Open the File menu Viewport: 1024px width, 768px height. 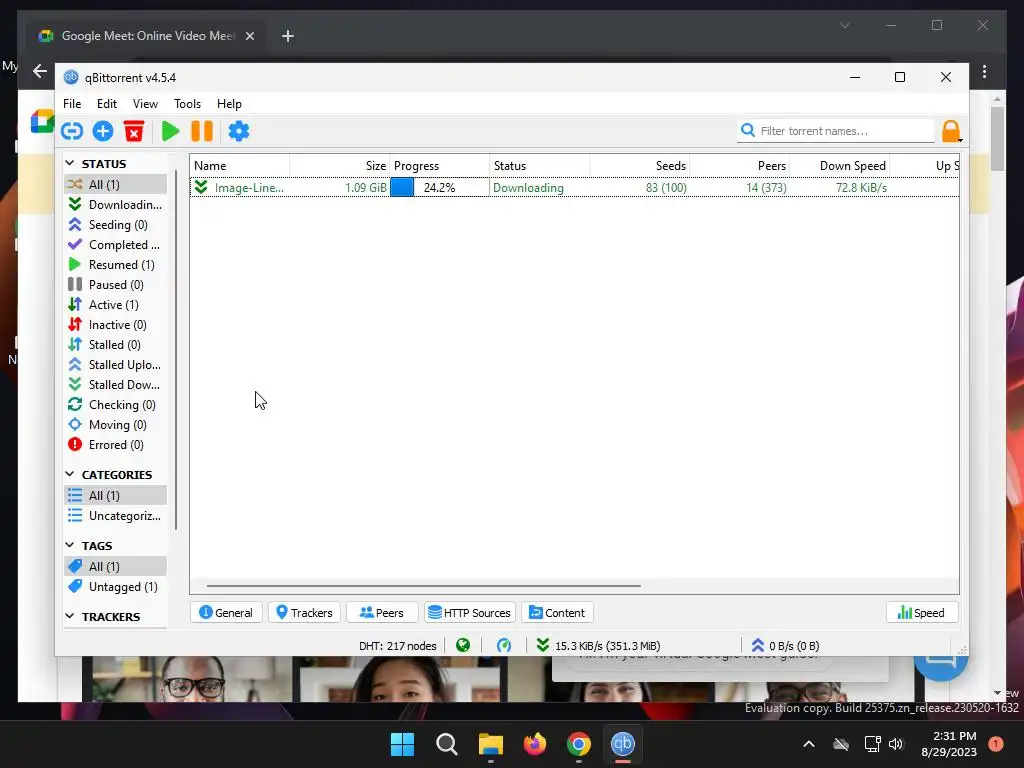[72, 104]
